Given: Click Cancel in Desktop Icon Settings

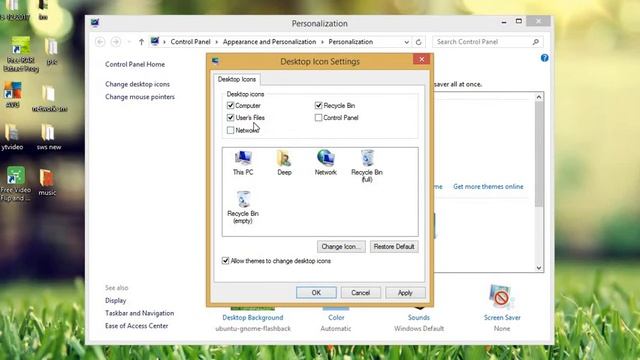Looking at the screenshot, I should tap(360, 293).
